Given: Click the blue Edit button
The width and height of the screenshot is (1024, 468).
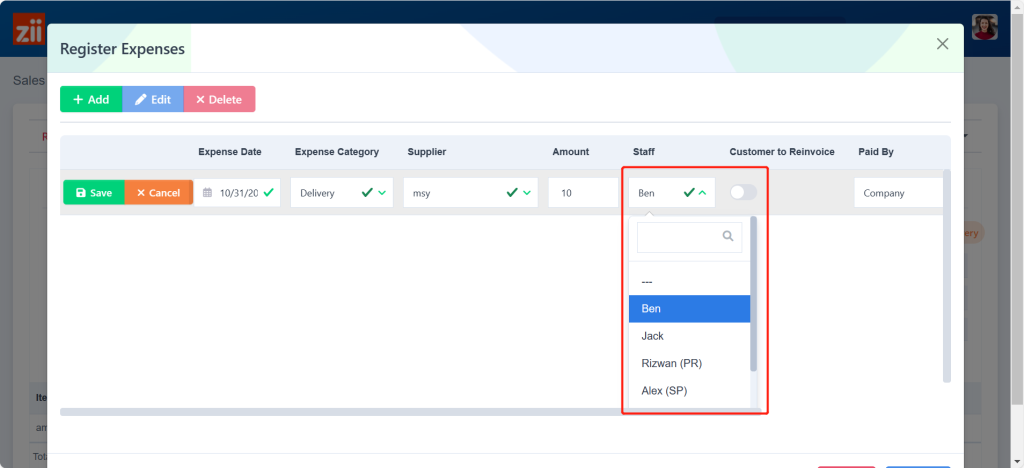Looking at the screenshot, I should click(x=153, y=99).
